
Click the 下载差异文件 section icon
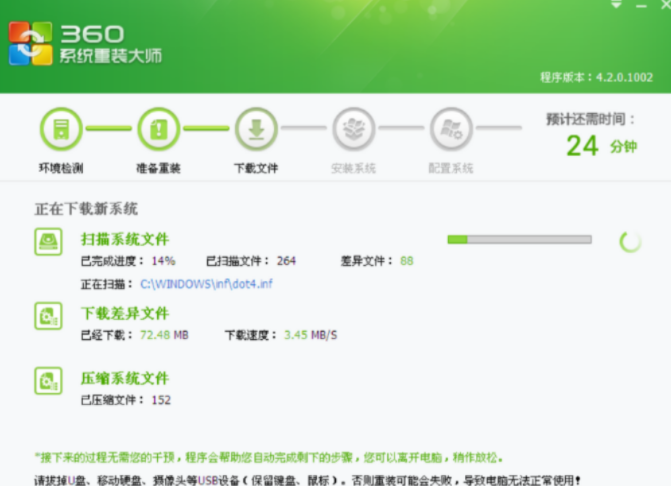coord(48,316)
